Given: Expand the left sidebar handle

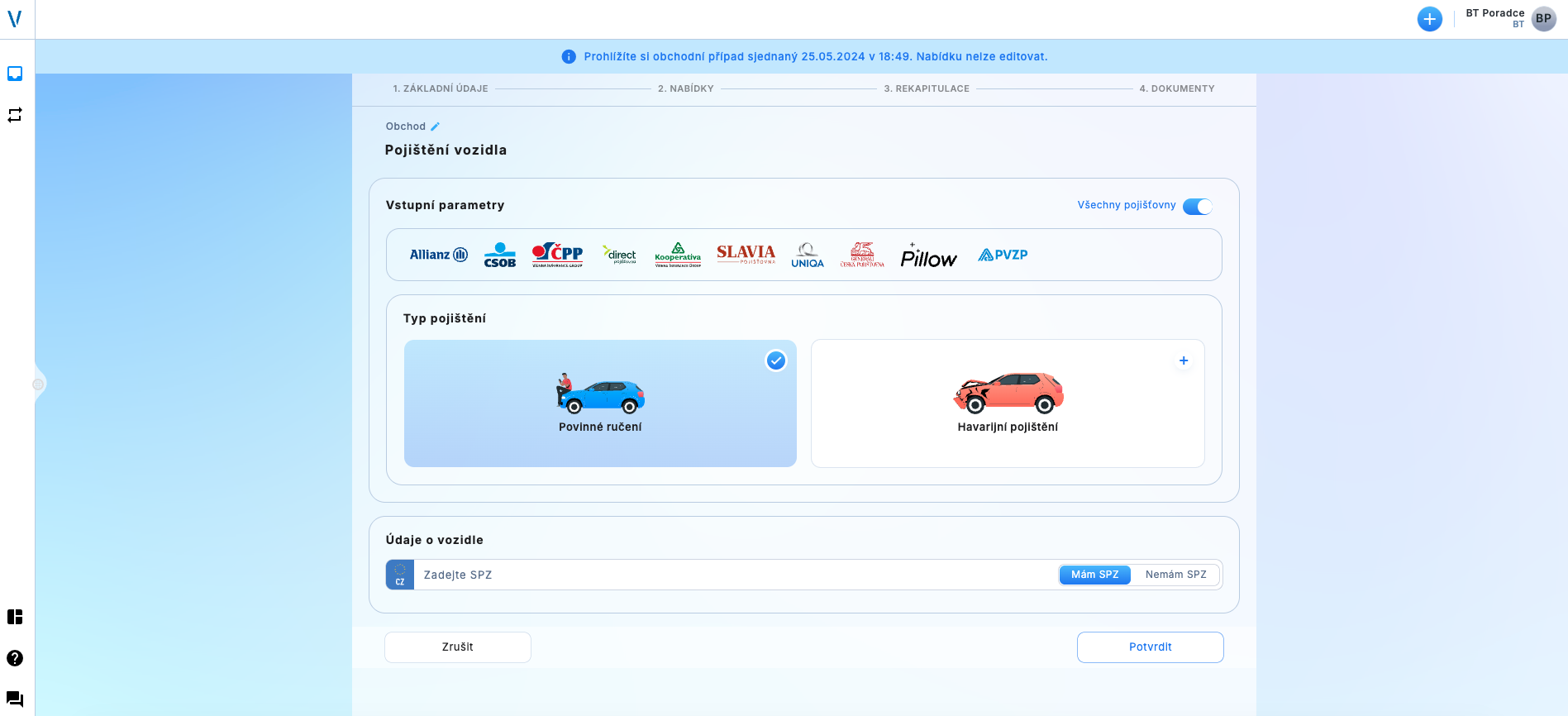Looking at the screenshot, I should pos(38,384).
